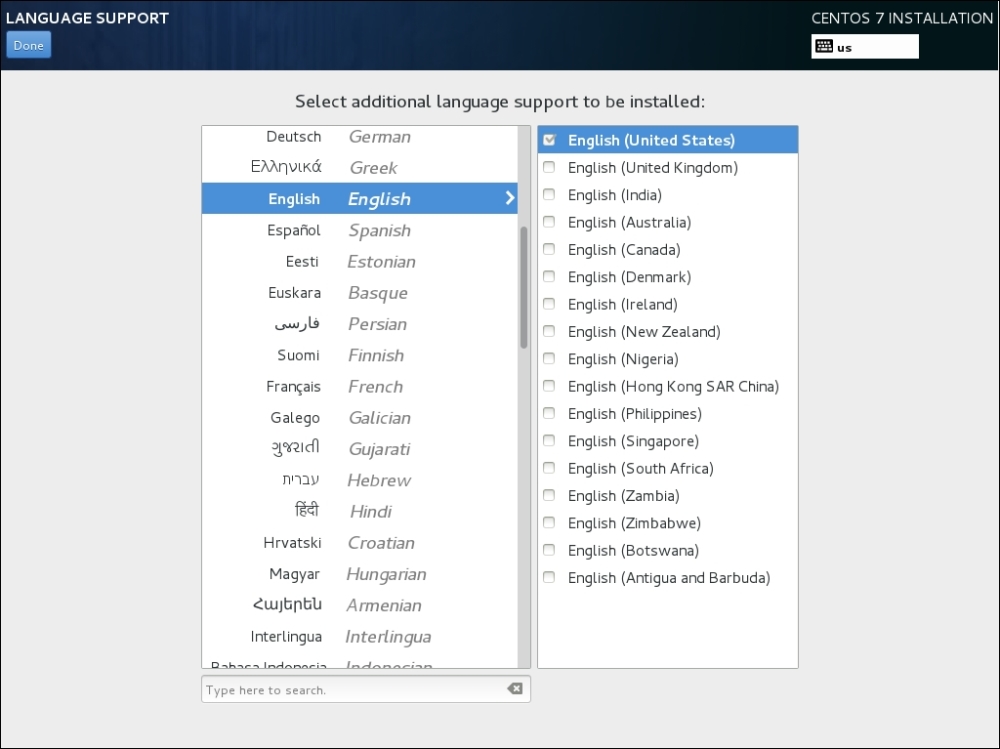Click the language list scrollbar thumb
Image resolution: width=1000 pixels, height=749 pixels.
point(524,288)
